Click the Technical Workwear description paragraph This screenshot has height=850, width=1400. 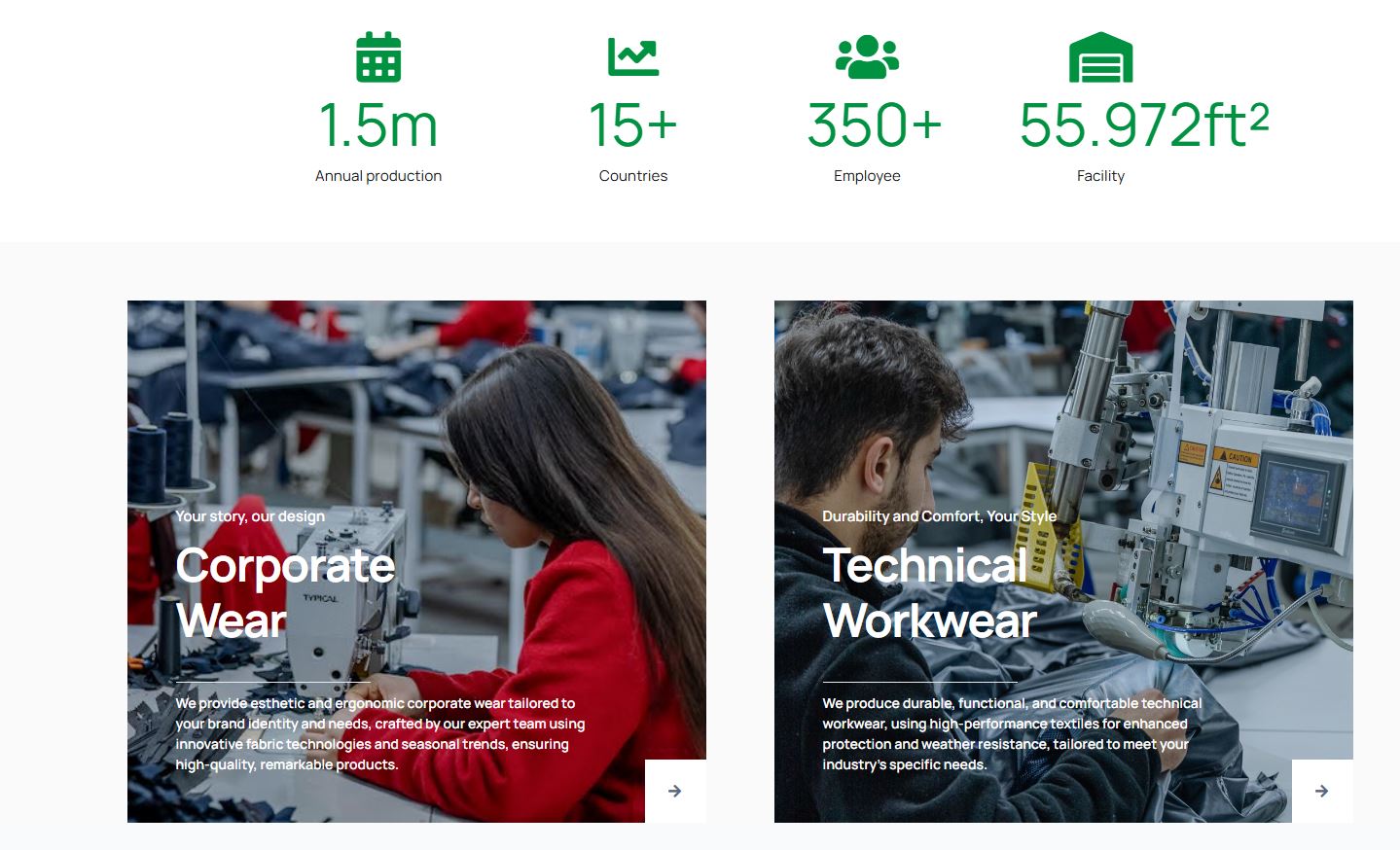click(x=1011, y=733)
